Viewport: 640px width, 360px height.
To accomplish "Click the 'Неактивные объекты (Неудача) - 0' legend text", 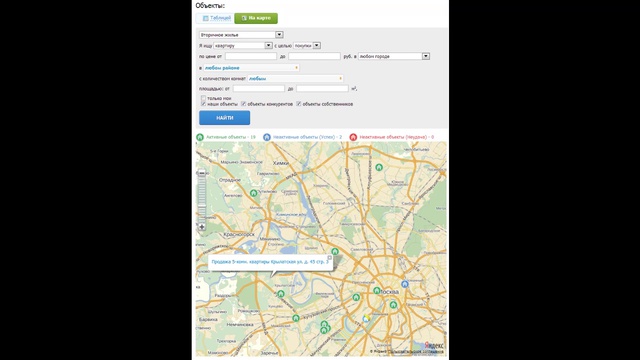I will [396, 137].
